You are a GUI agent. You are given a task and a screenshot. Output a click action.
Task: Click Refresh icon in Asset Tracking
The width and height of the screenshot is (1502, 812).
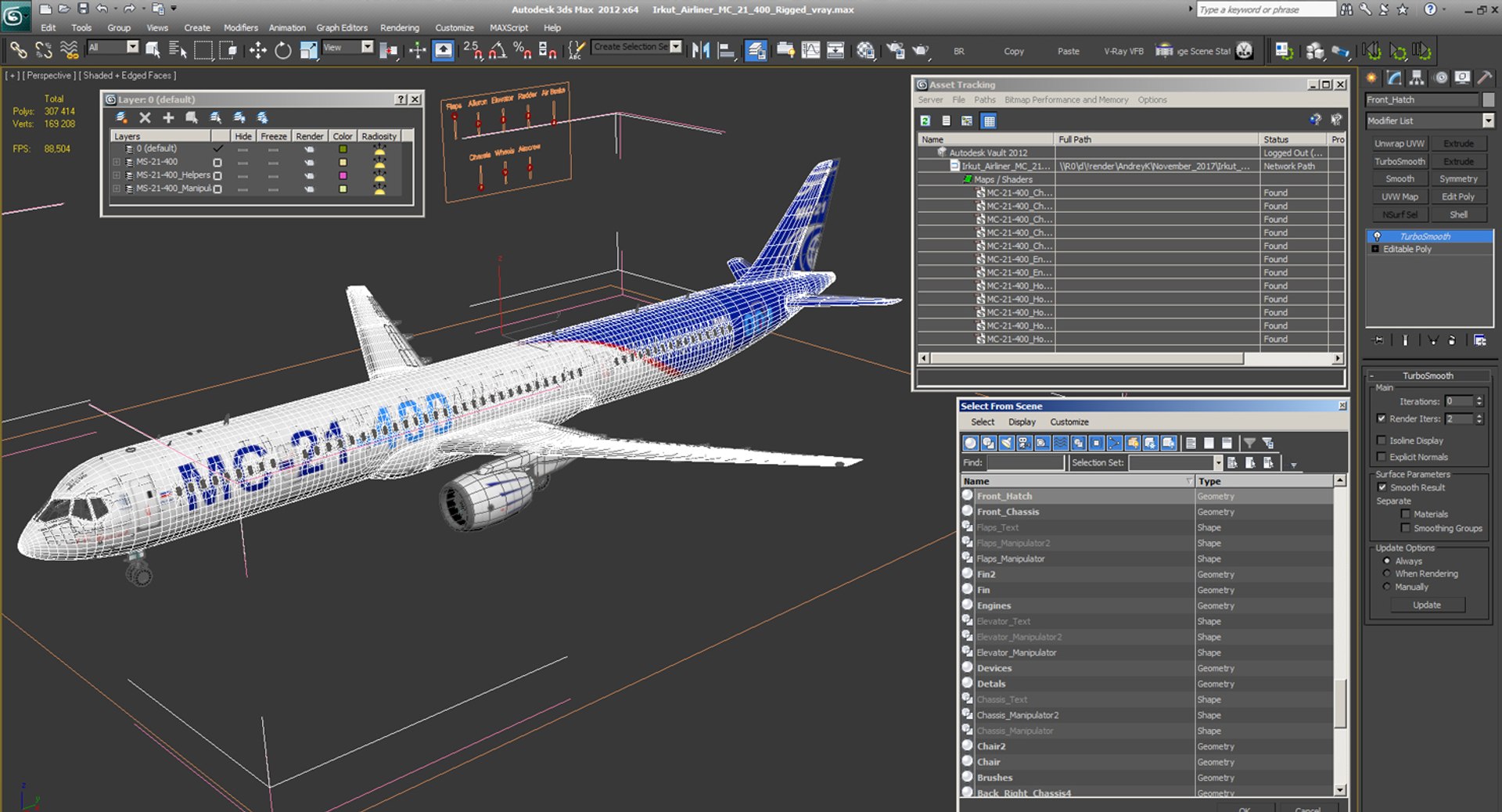pos(925,120)
